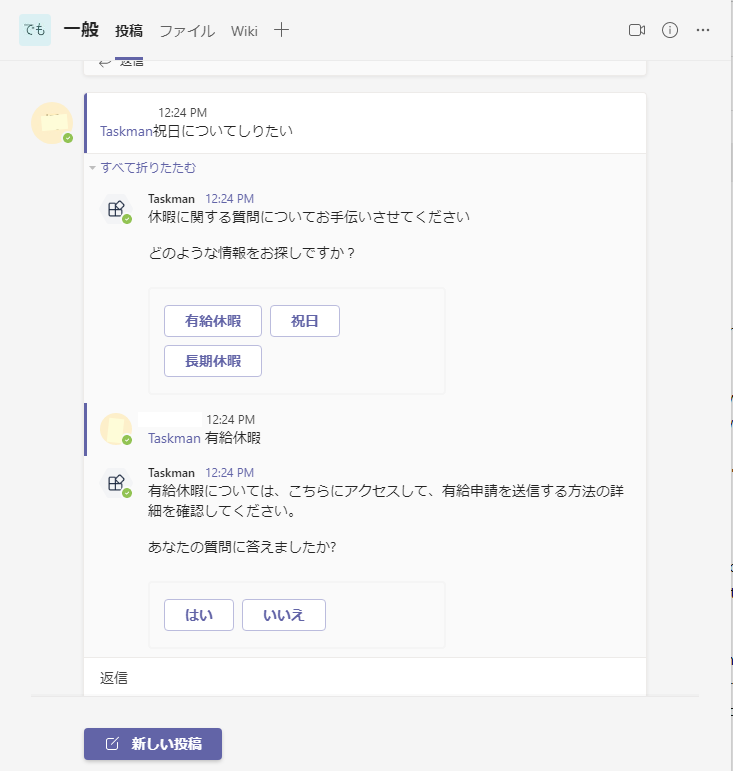Collapse the thread with すべて折りたたむ
This screenshot has height=771, width=733.
(x=148, y=168)
